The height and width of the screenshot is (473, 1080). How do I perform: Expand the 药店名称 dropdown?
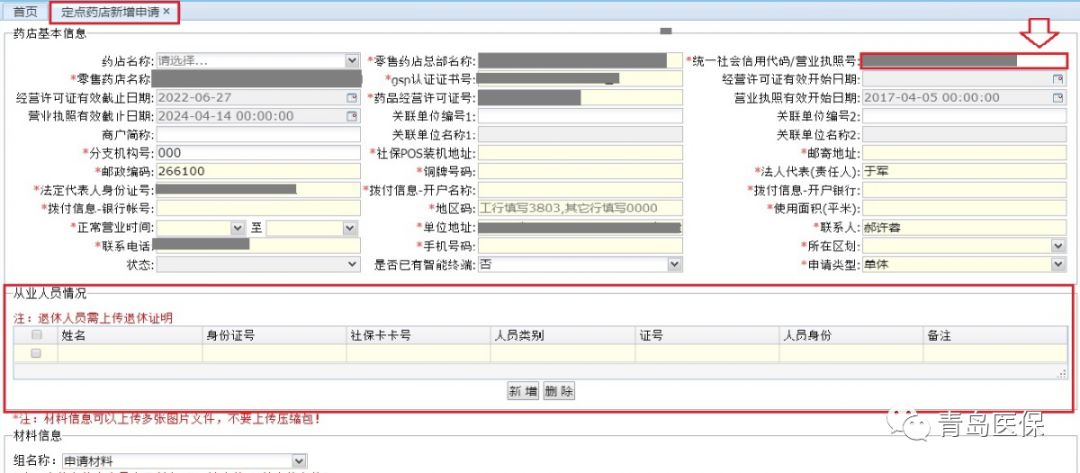[351, 61]
